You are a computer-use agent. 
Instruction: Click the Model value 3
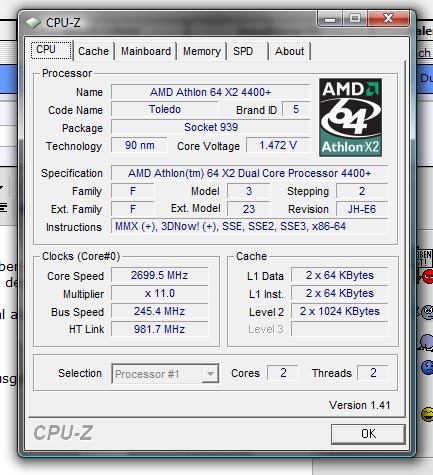pos(249,191)
